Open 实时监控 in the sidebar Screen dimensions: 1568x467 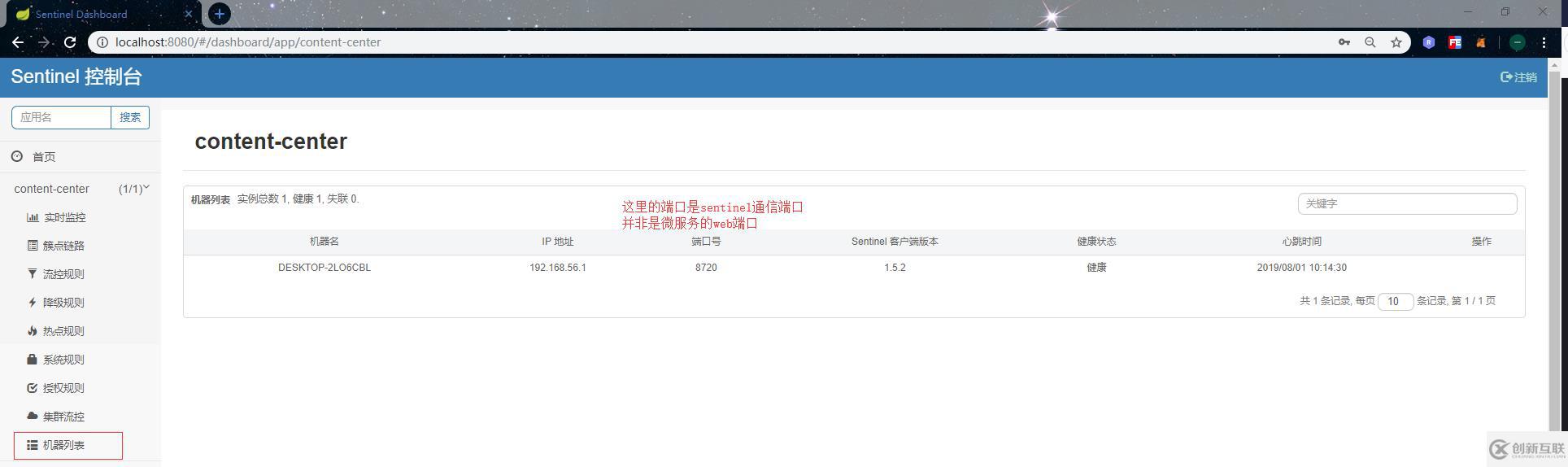click(x=64, y=217)
